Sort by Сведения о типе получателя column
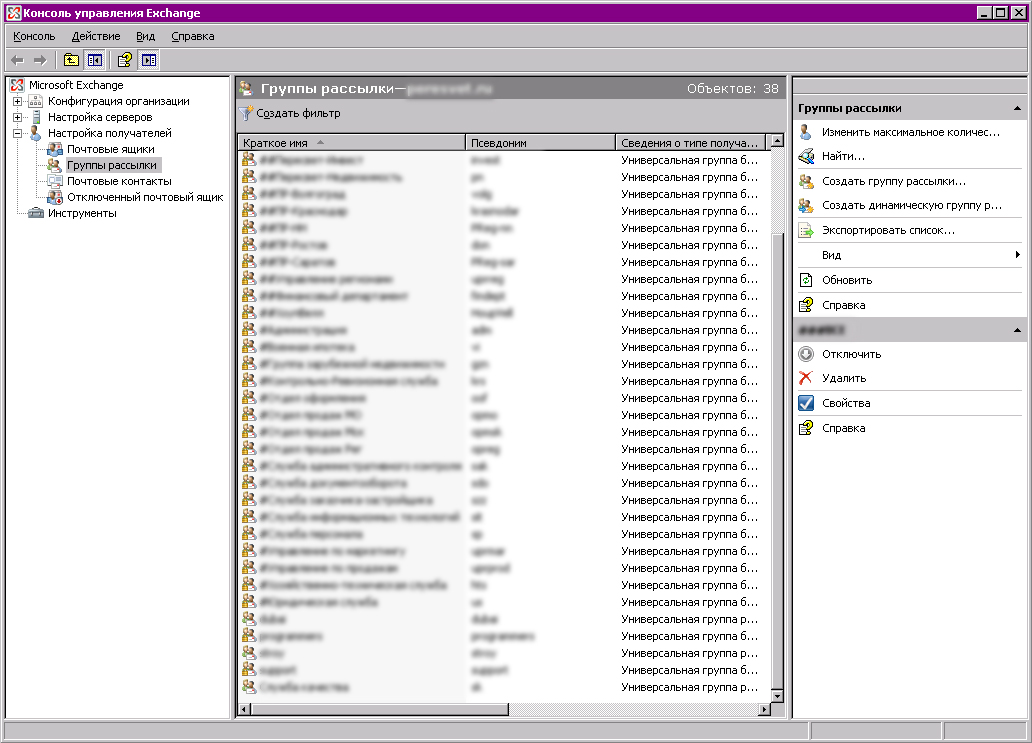The width and height of the screenshot is (1032, 743). point(691,143)
